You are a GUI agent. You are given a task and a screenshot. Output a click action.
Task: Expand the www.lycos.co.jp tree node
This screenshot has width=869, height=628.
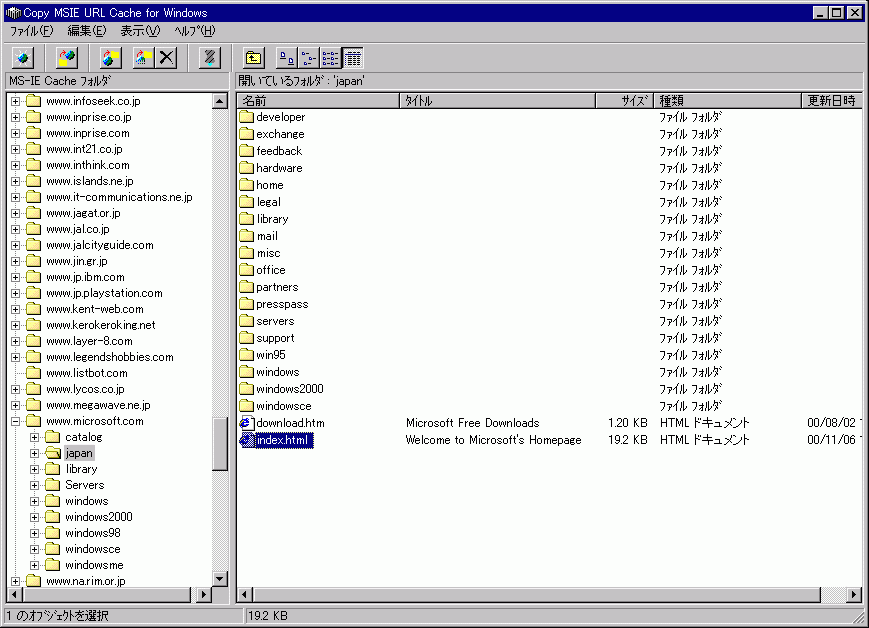pyautogui.click(x=16, y=390)
